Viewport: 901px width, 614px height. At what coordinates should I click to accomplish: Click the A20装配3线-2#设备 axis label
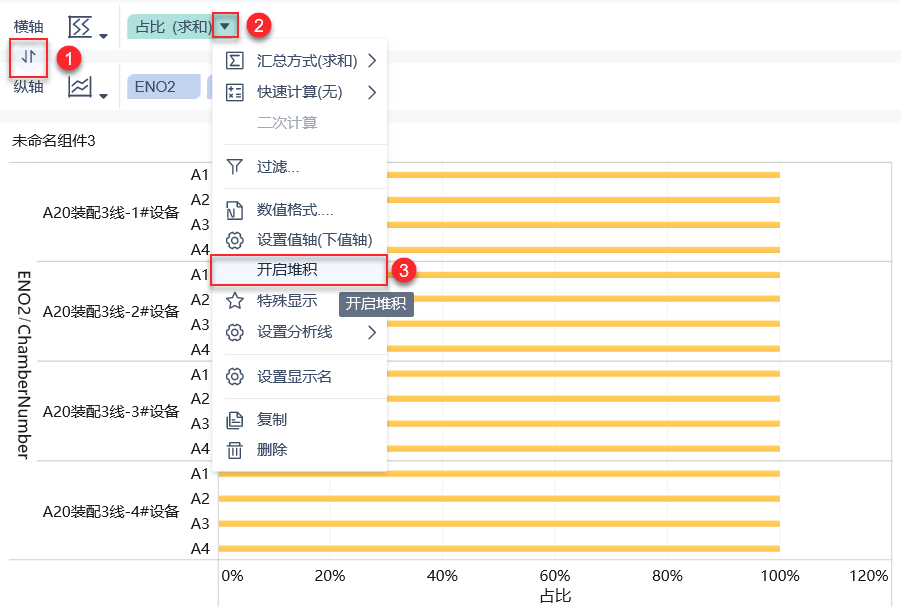point(110,311)
